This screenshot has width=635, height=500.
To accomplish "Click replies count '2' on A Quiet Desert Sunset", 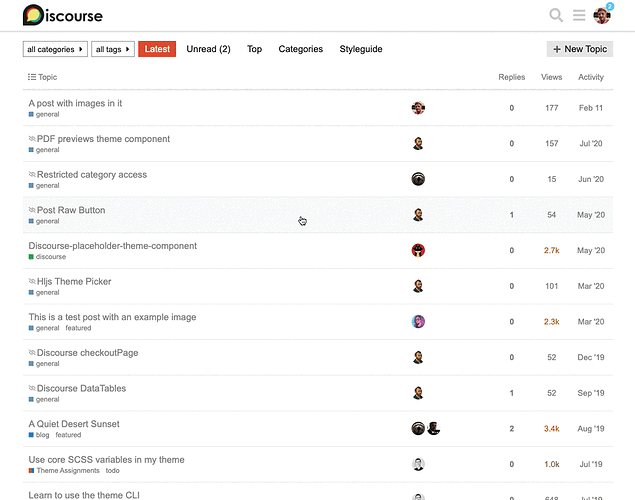I will (511, 429).
